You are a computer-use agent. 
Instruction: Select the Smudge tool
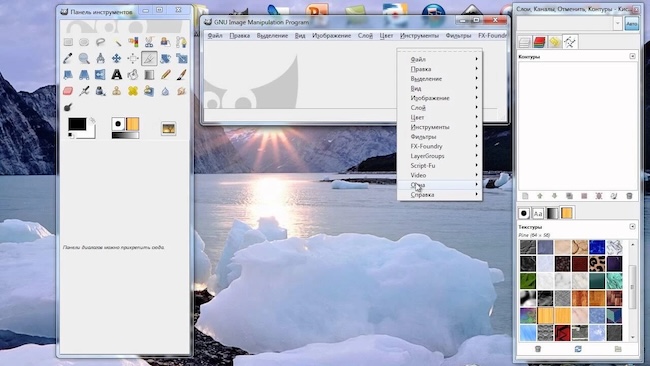[182, 91]
